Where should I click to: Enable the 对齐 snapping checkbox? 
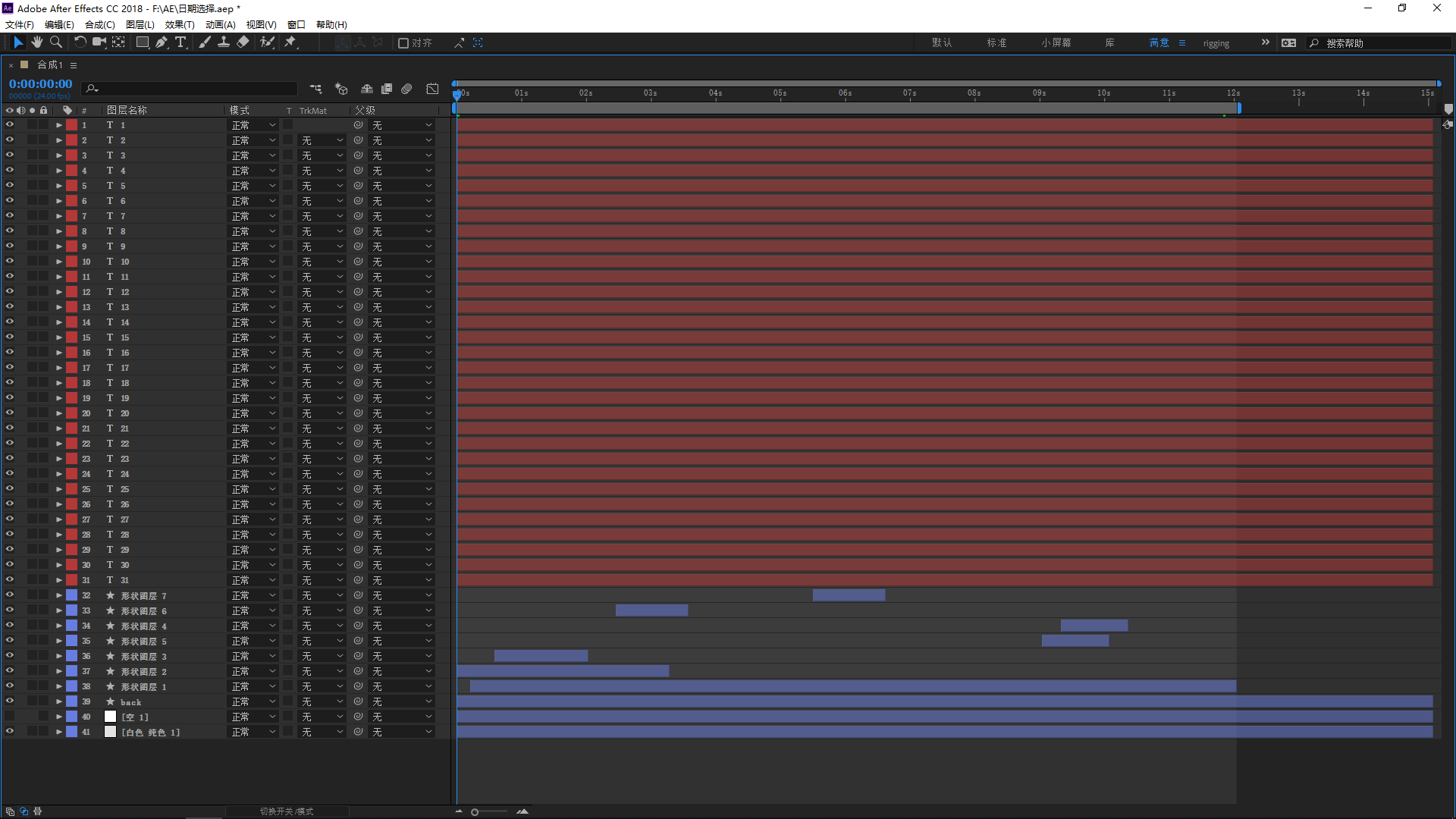point(403,43)
